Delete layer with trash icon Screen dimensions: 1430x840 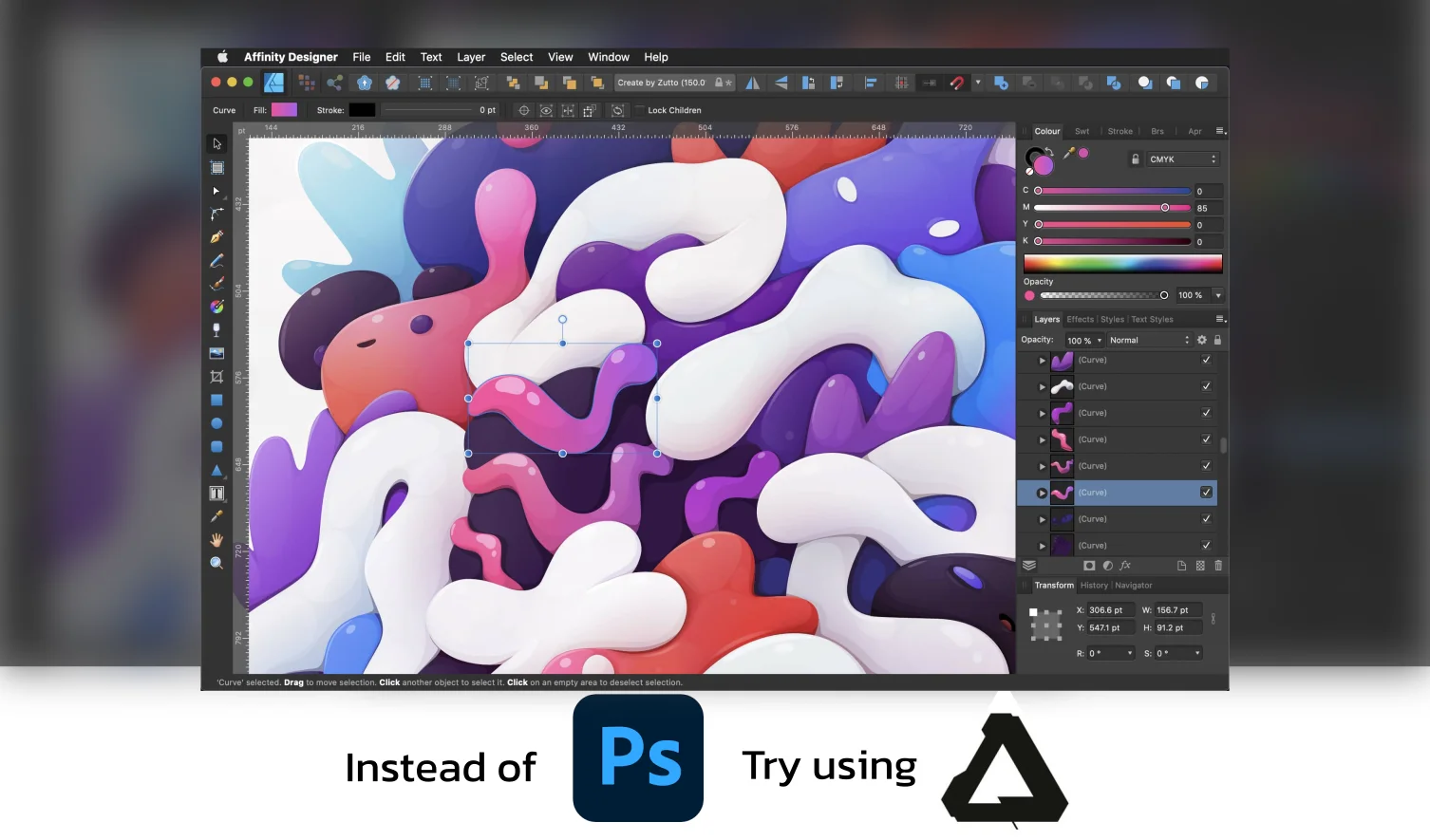(1218, 566)
